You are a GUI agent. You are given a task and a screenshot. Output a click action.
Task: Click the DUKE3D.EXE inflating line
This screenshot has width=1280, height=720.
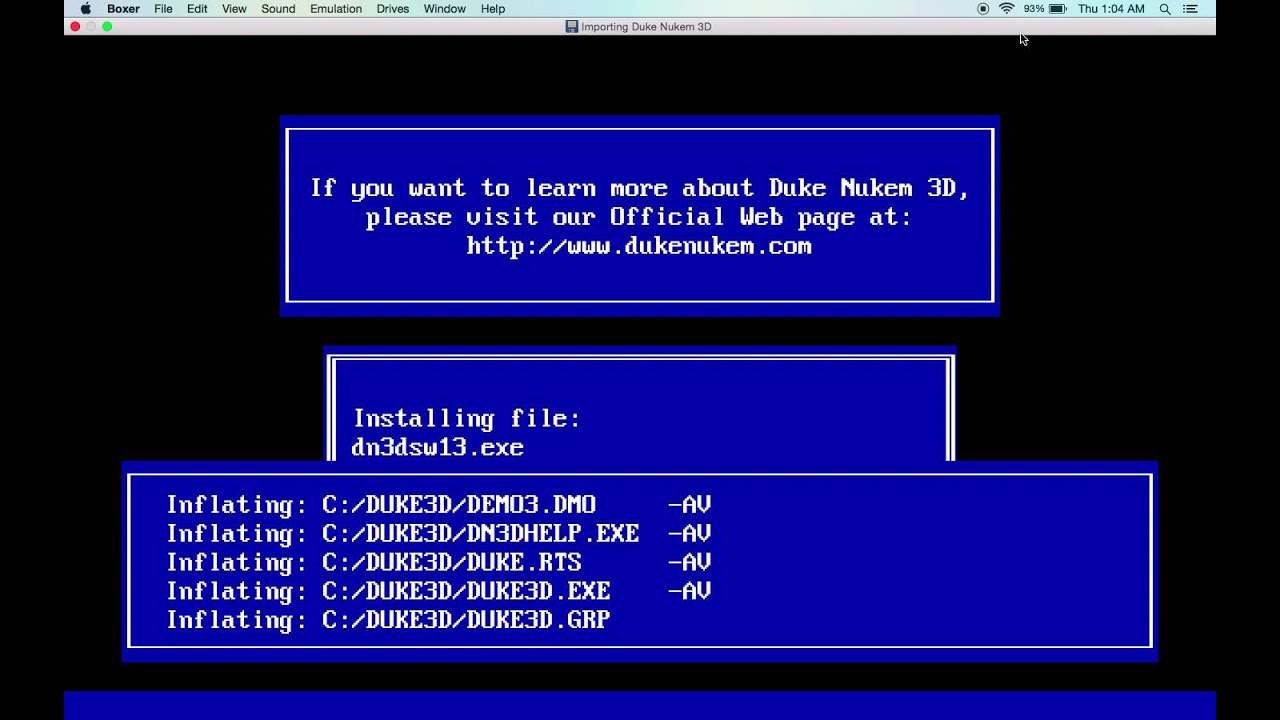pyautogui.click(x=439, y=591)
